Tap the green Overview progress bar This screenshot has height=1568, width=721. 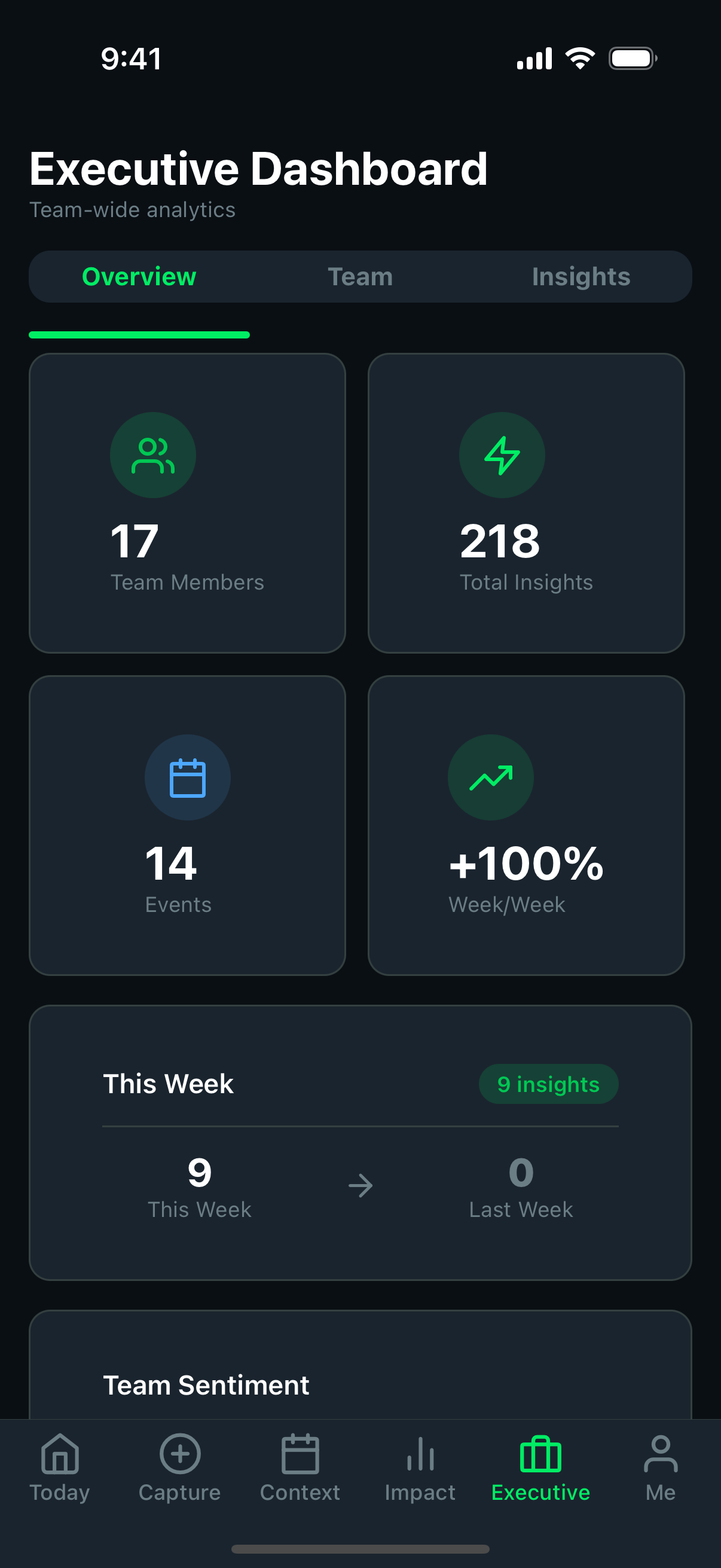coord(140,334)
